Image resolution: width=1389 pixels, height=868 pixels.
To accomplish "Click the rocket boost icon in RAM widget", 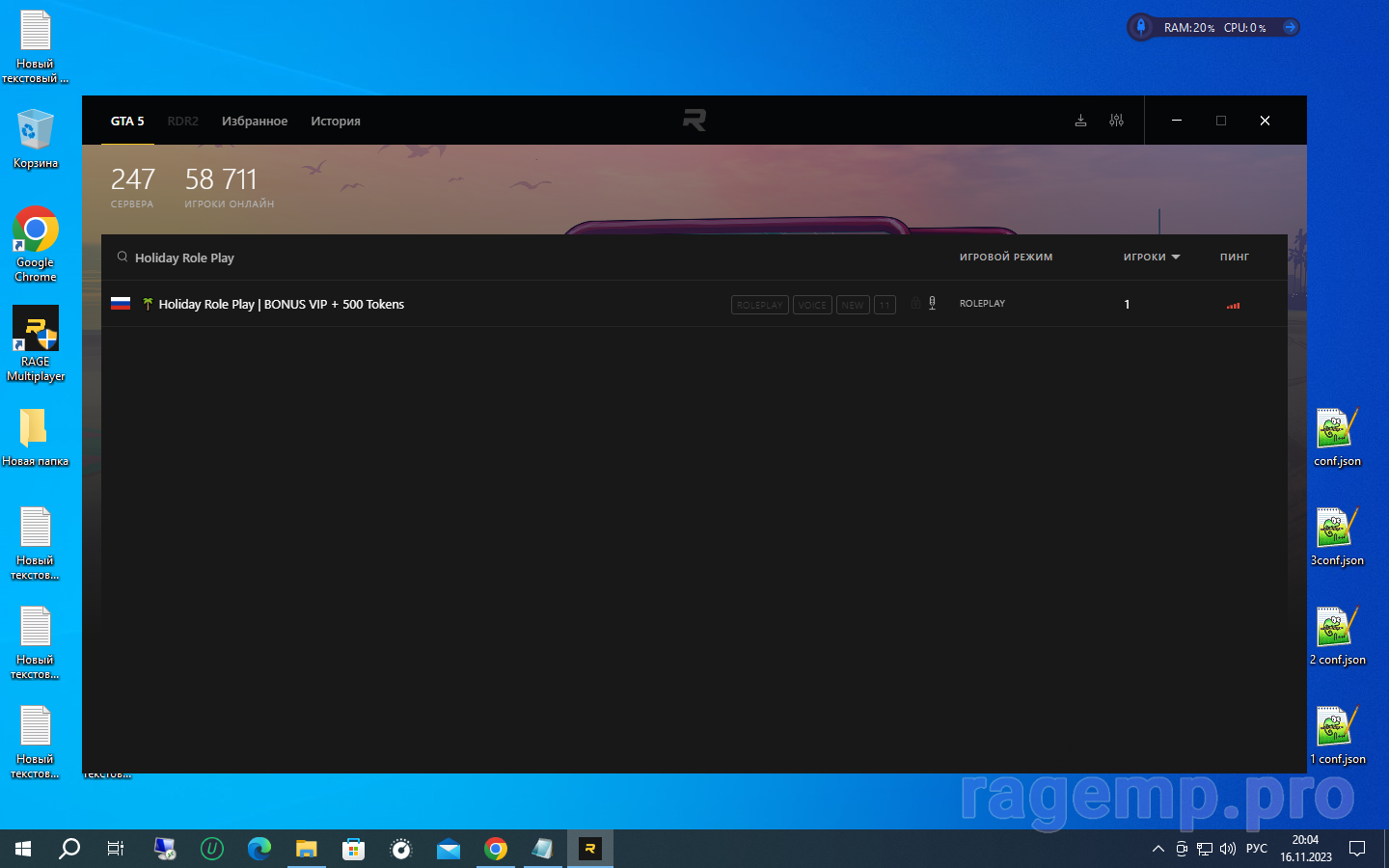I will (x=1141, y=27).
